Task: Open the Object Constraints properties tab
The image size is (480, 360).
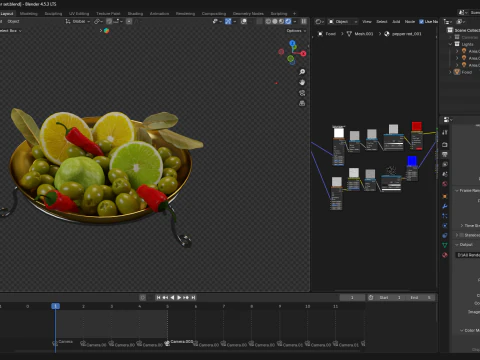Action: 445,235
